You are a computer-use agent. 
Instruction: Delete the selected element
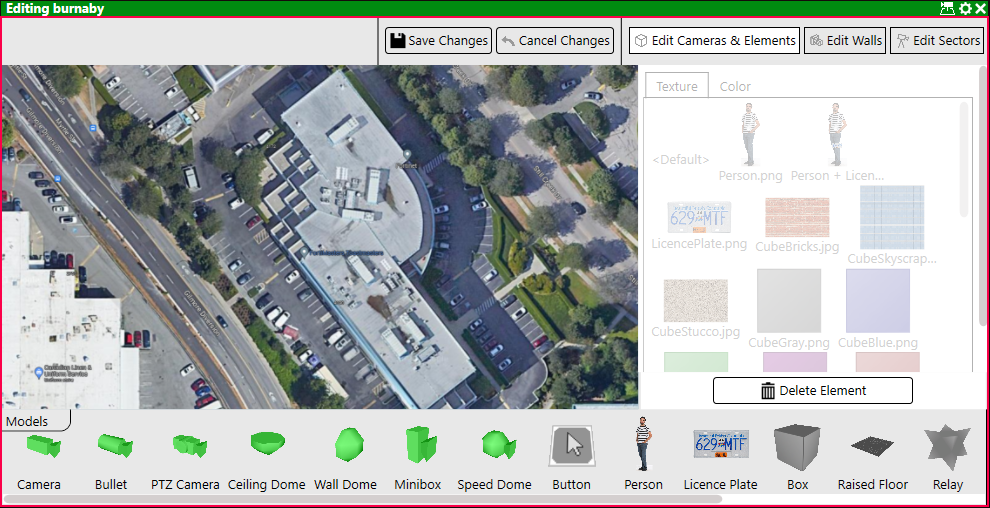click(813, 391)
